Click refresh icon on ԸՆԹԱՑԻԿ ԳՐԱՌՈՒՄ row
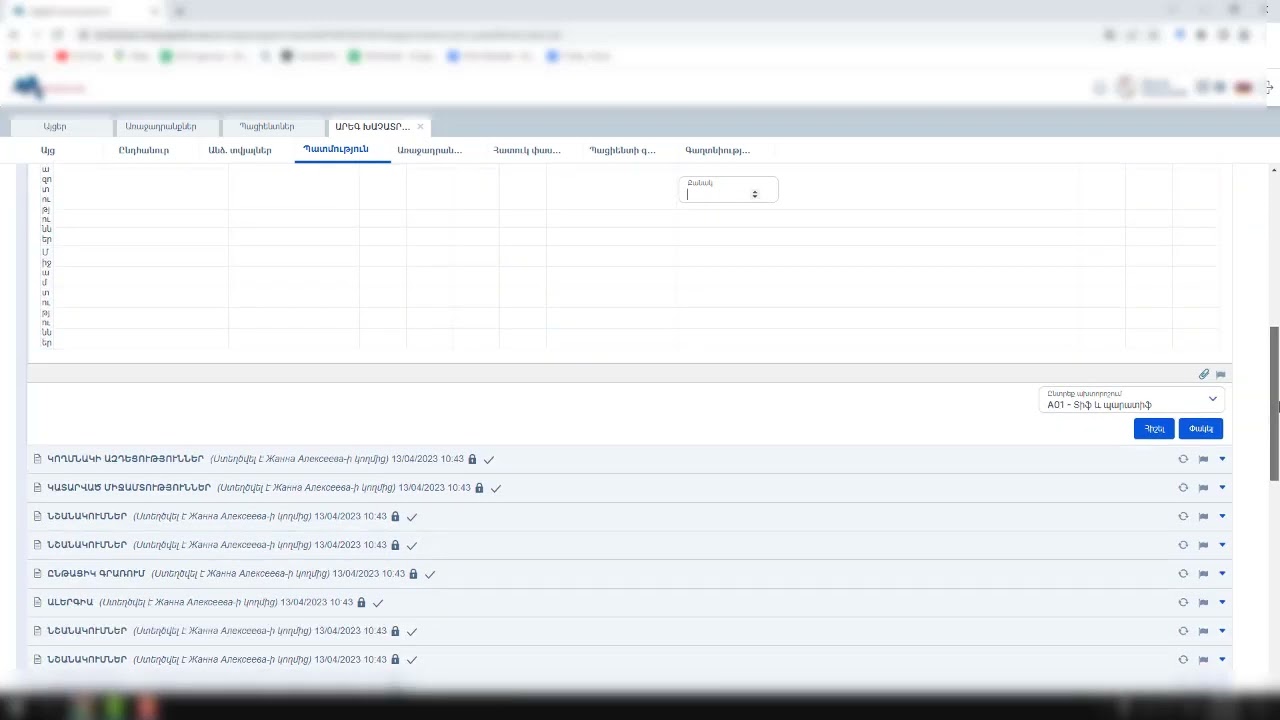The image size is (1280, 720). pyautogui.click(x=1183, y=574)
